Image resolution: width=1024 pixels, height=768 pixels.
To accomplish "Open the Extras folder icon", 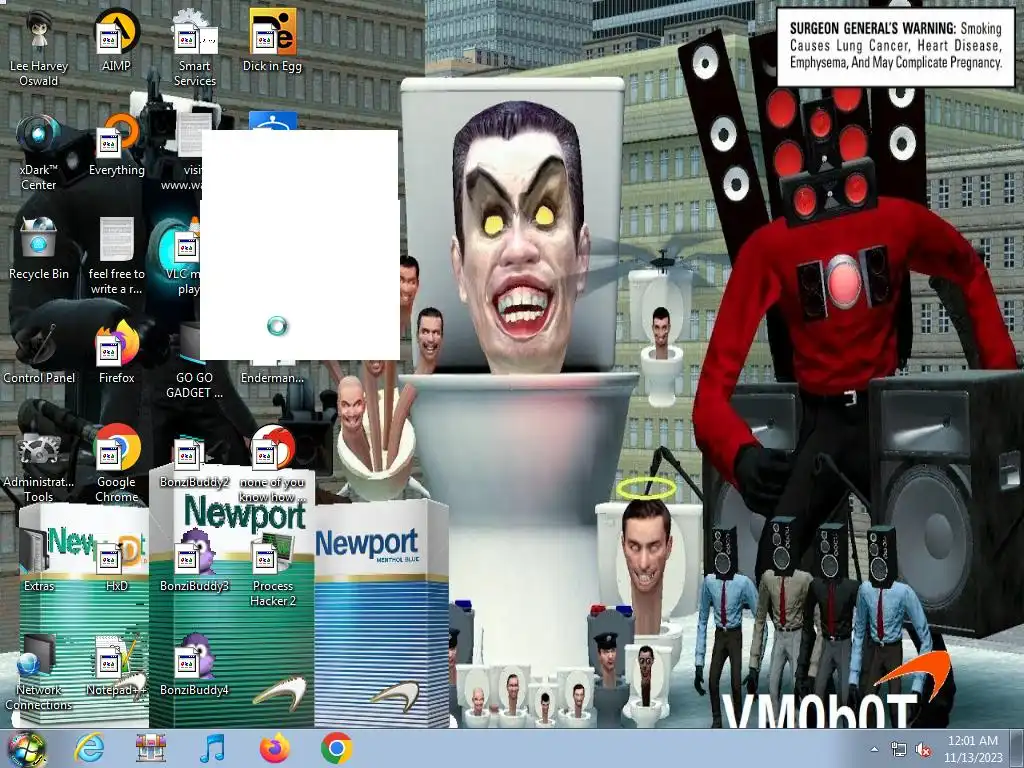I will click(39, 562).
